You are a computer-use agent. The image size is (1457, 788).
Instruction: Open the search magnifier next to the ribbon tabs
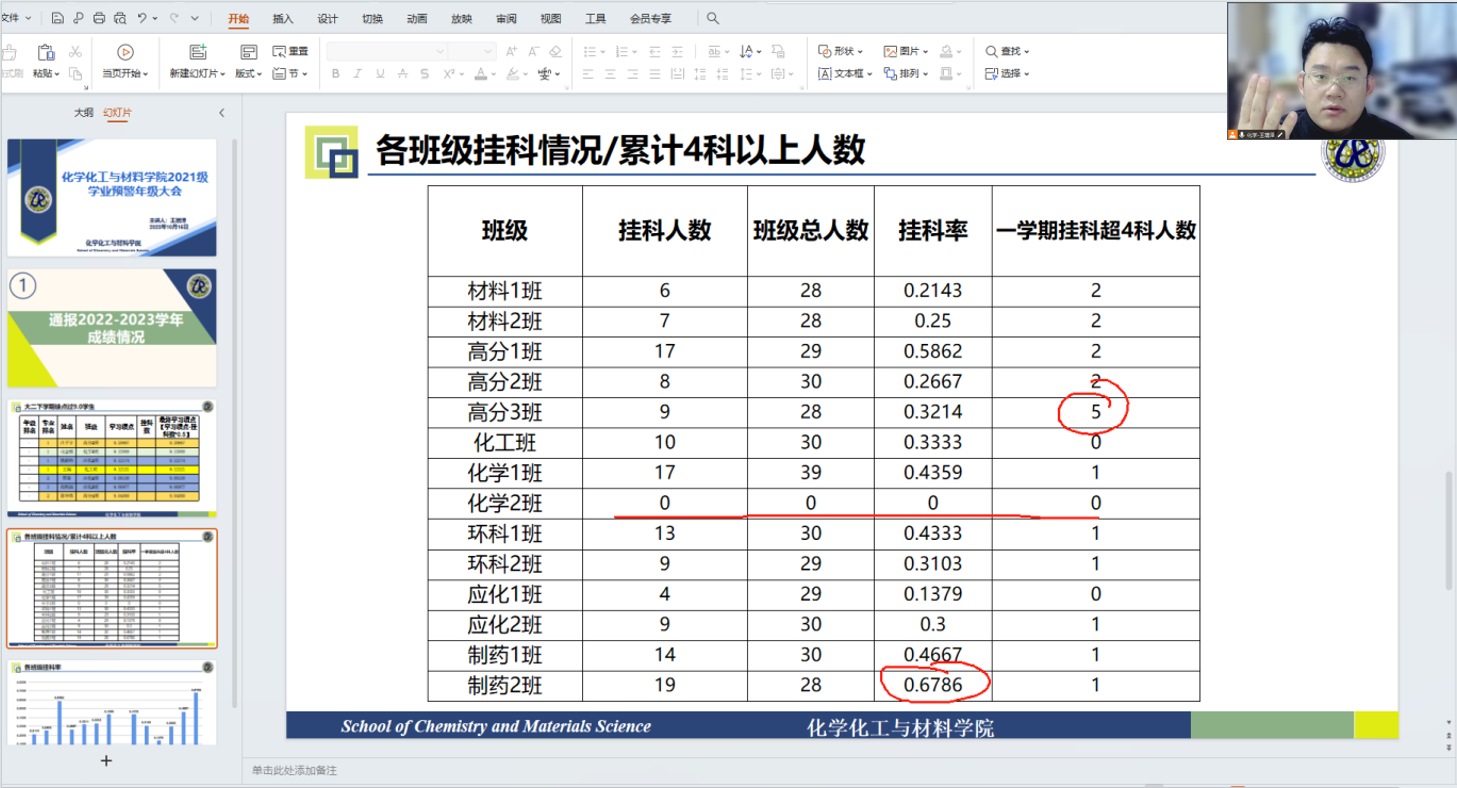pyautogui.click(x=713, y=18)
